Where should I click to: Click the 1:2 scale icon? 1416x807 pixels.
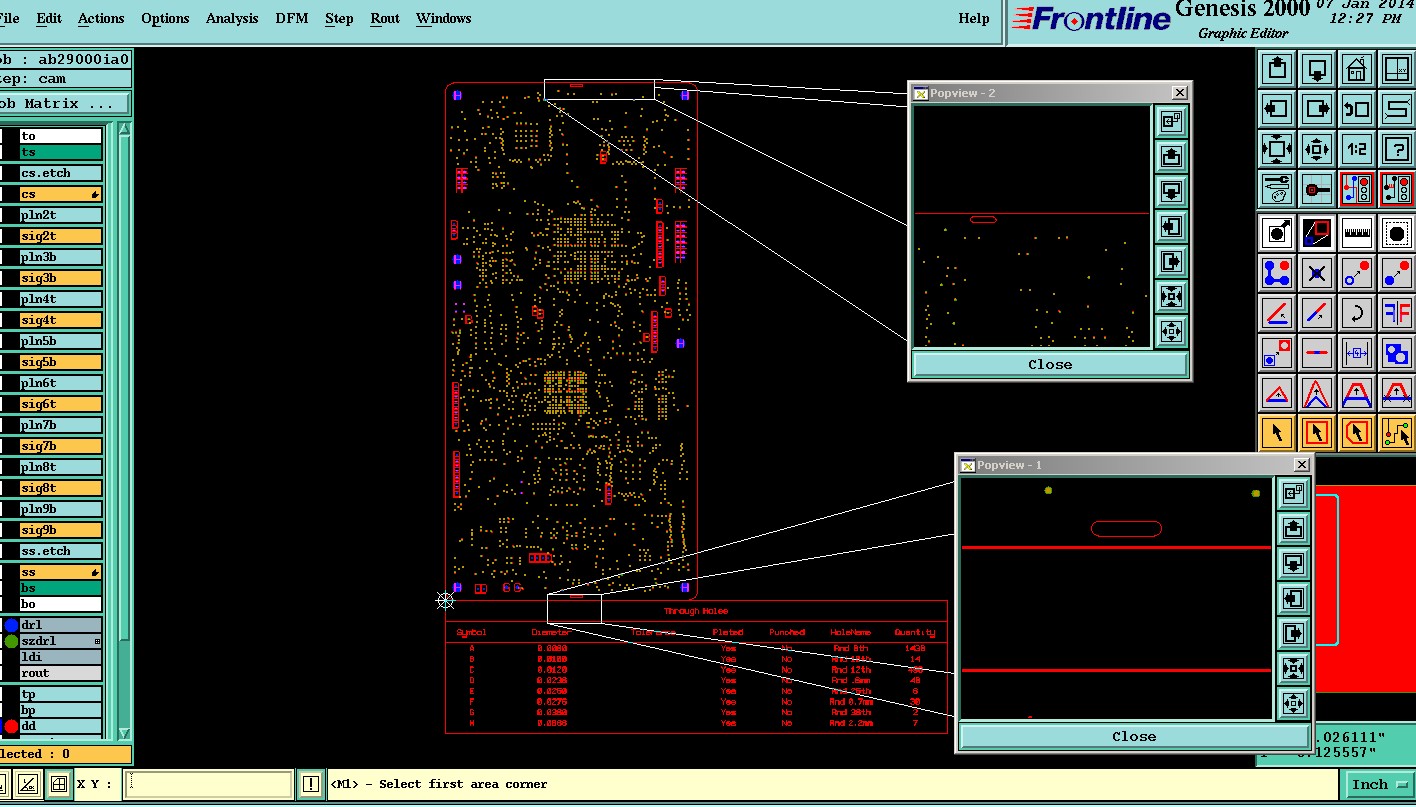(x=1357, y=149)
